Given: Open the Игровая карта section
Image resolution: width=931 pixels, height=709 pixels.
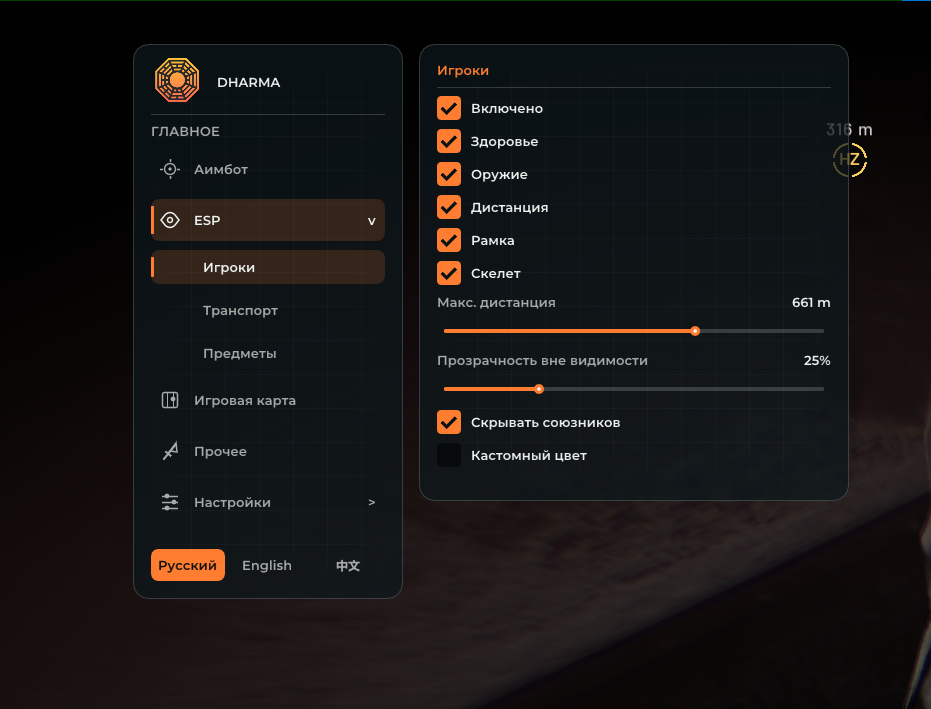Looking at the screenshot, I should click(268, 400).
